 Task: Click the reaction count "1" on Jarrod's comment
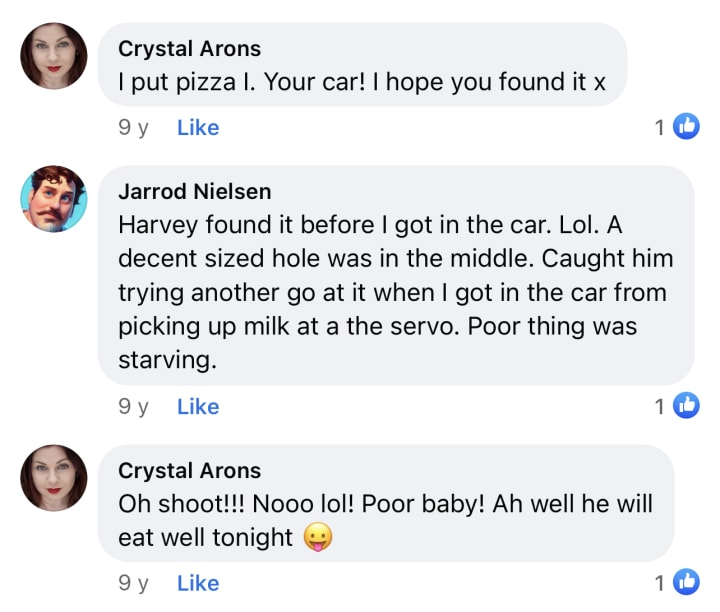(660, 406)
